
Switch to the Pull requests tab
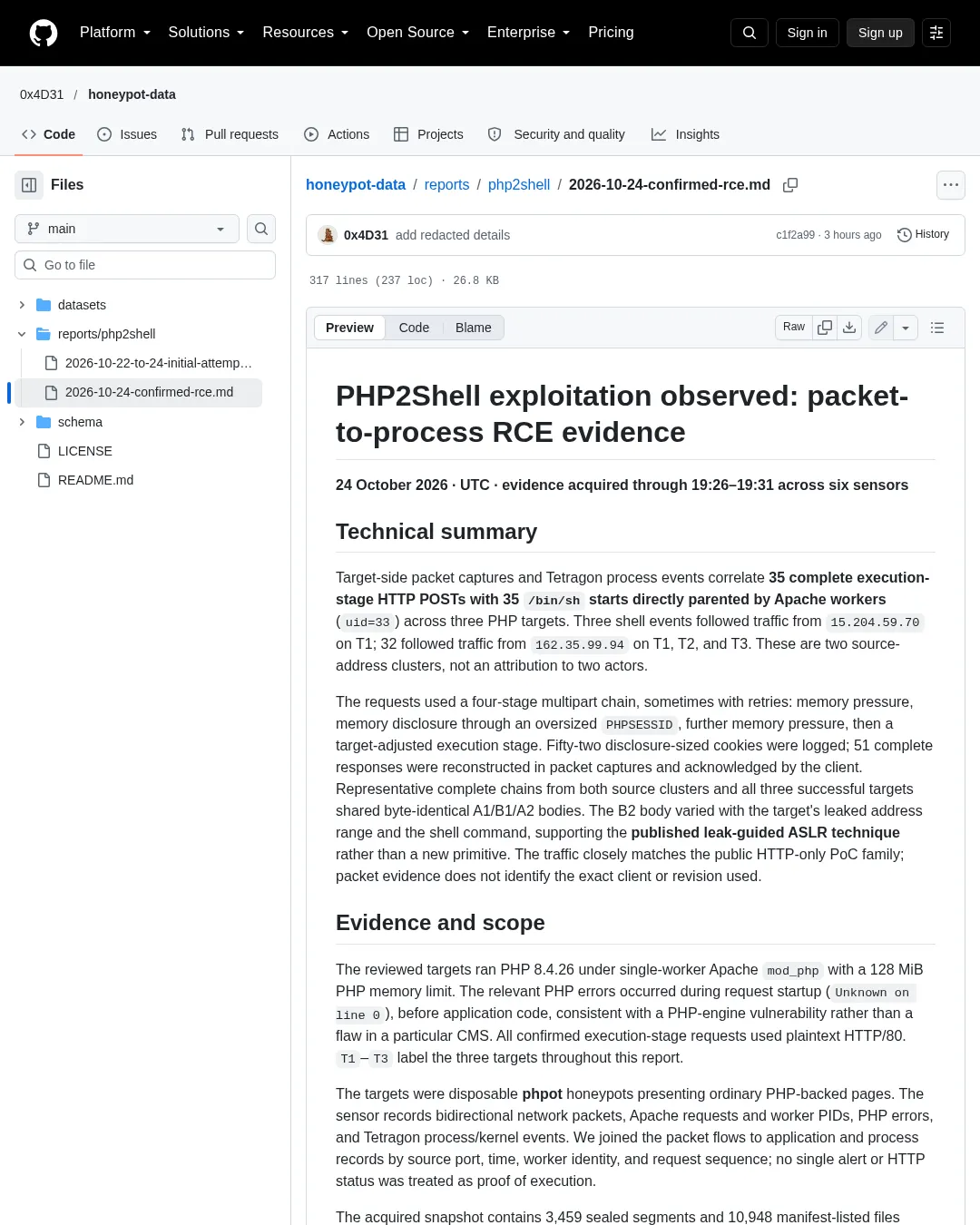pos(230,134)
